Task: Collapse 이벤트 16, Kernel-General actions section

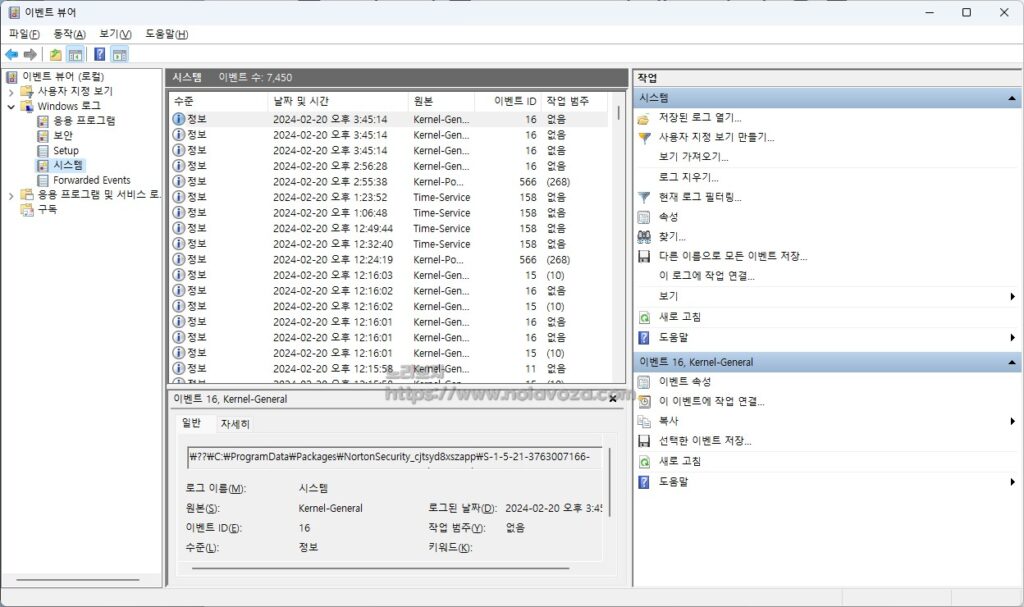Action: 1012,362
